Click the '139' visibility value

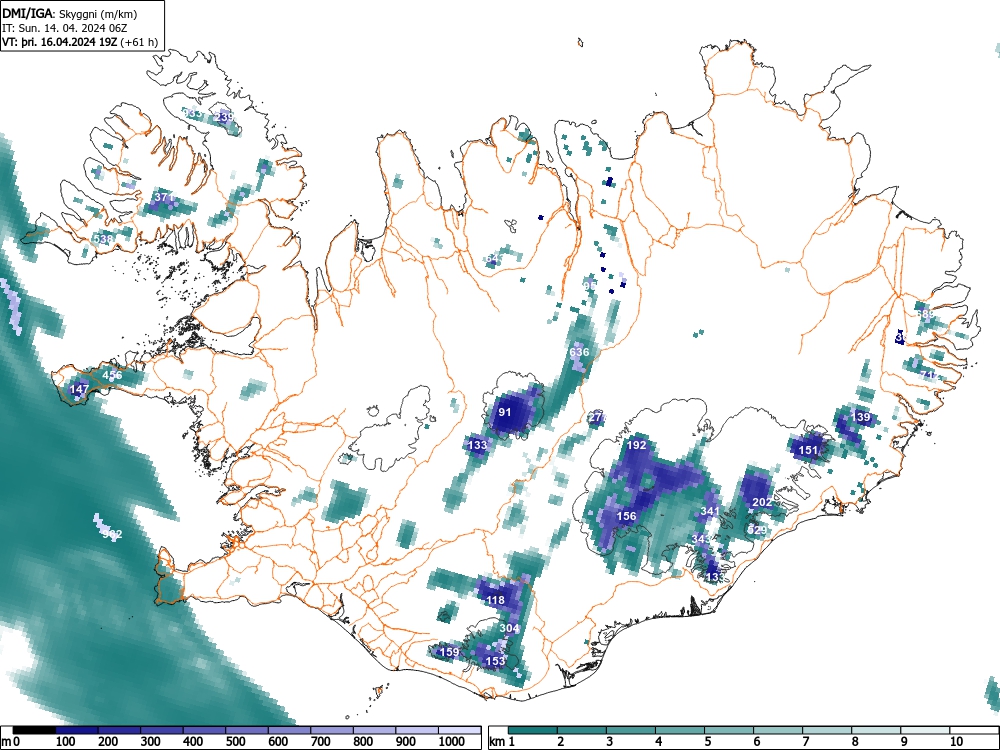pyautogui.click(x=860, y=417)
